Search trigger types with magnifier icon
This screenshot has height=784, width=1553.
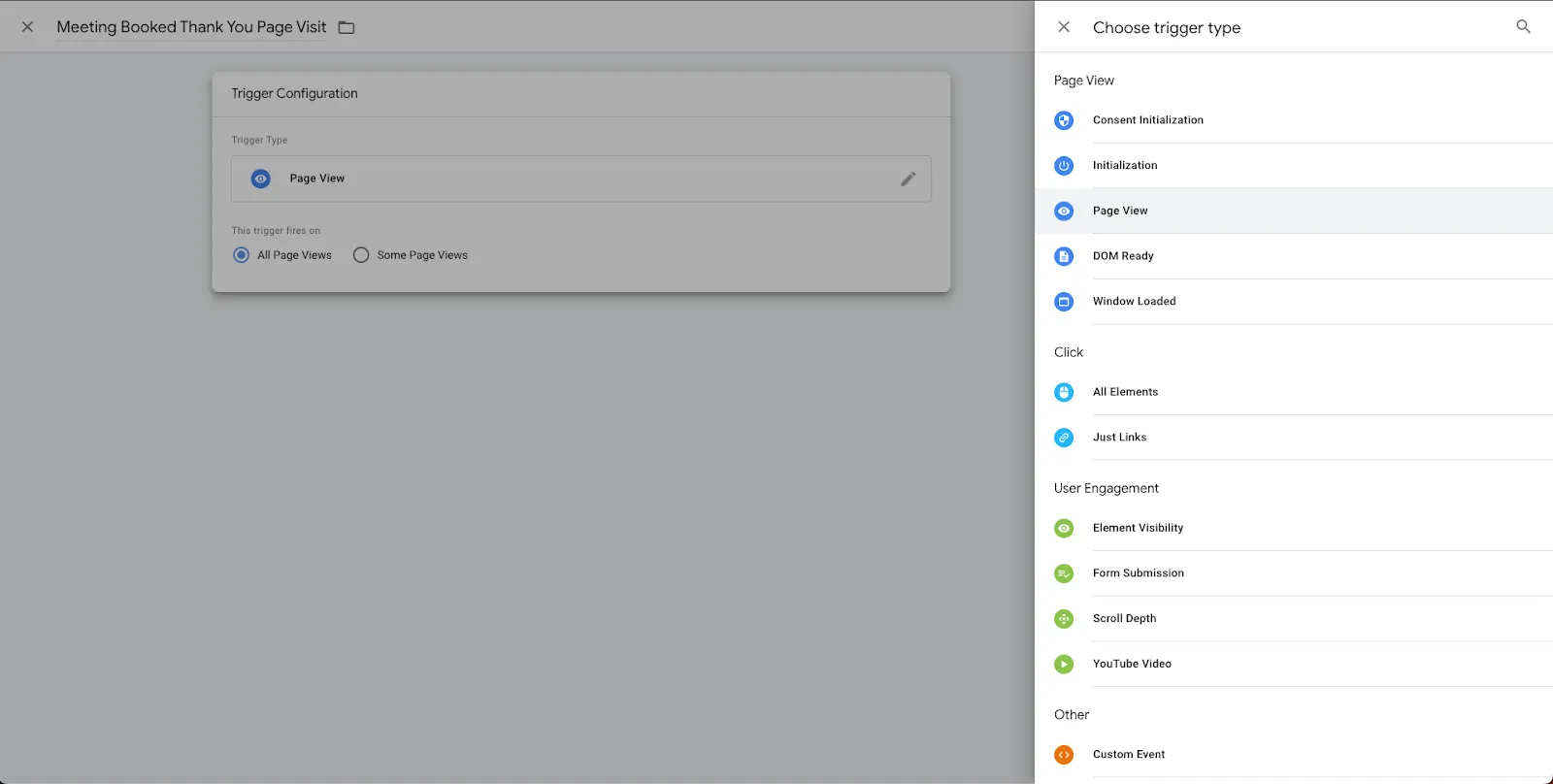click(x=1523, y=27)
